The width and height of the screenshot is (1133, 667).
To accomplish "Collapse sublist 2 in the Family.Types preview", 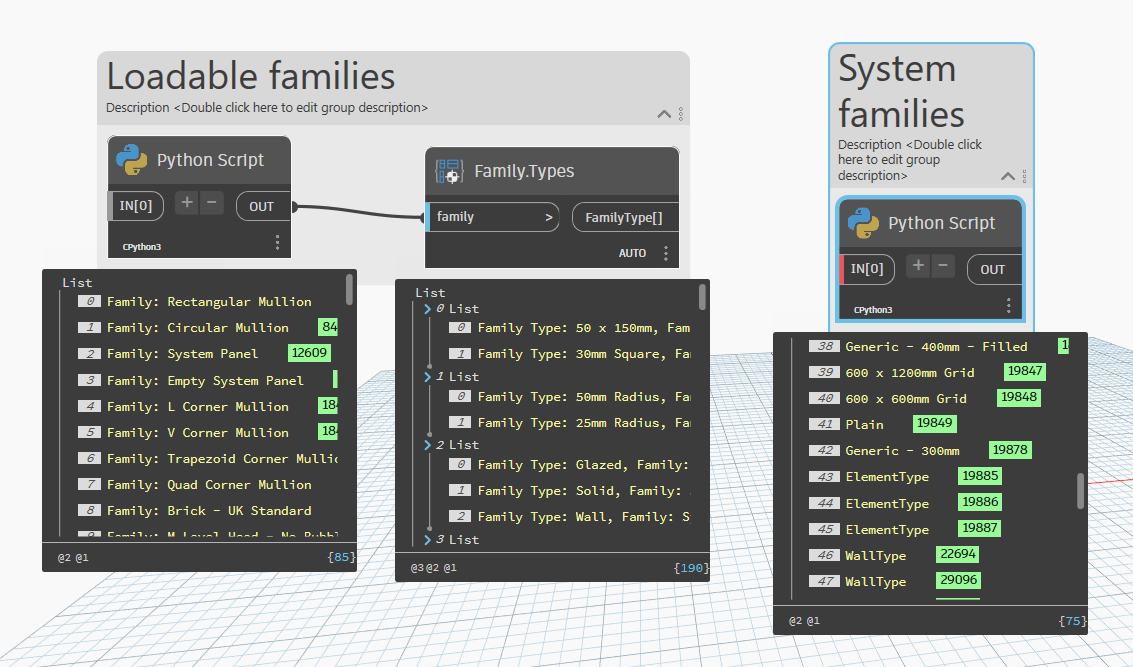I will pos(427,444).
